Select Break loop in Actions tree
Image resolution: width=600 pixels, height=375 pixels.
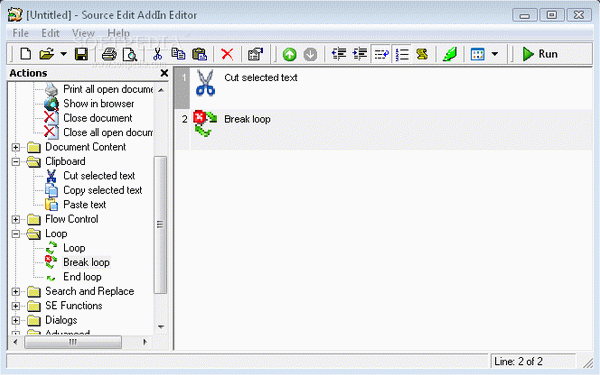[x=86, y=262]
